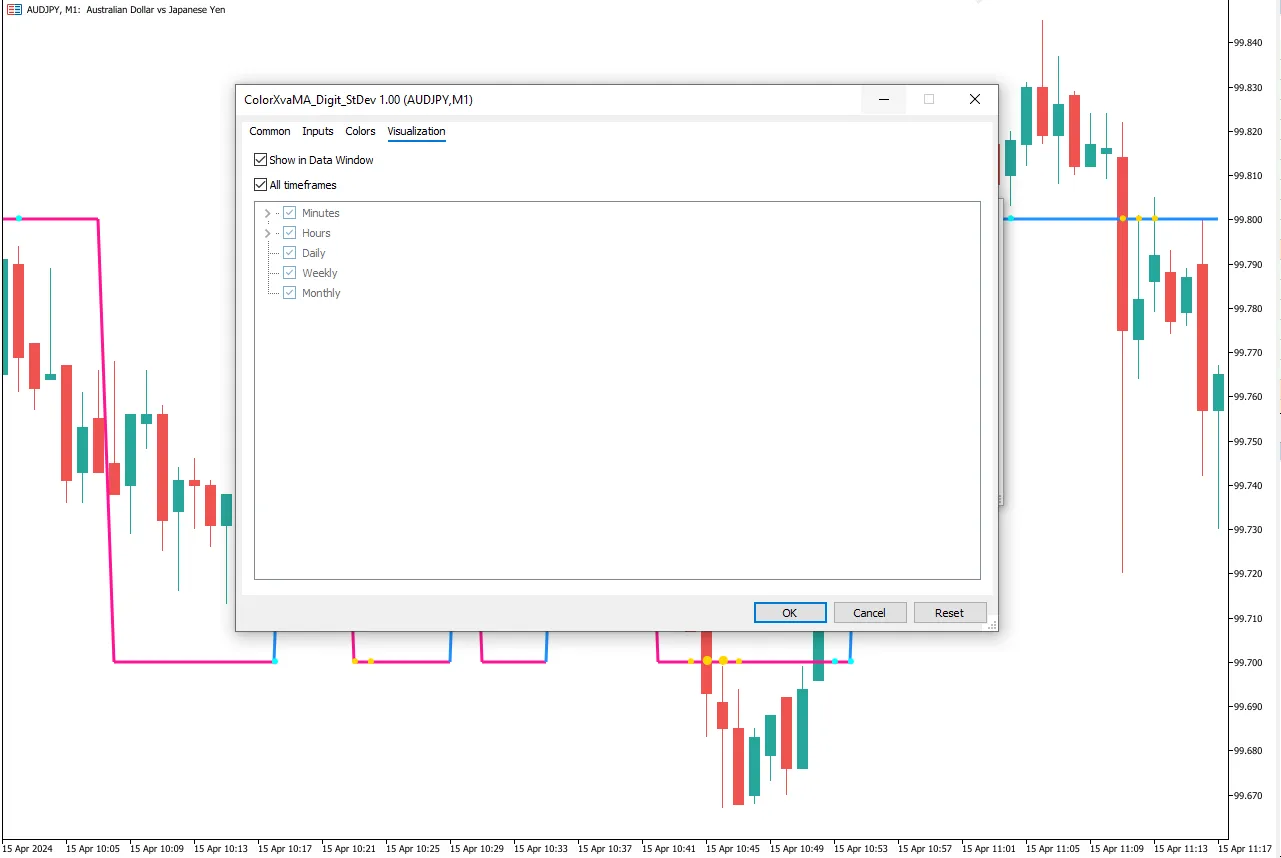1281x858 pixels.
Task: Expand the Hours tree node
Action: coord(267,233)
